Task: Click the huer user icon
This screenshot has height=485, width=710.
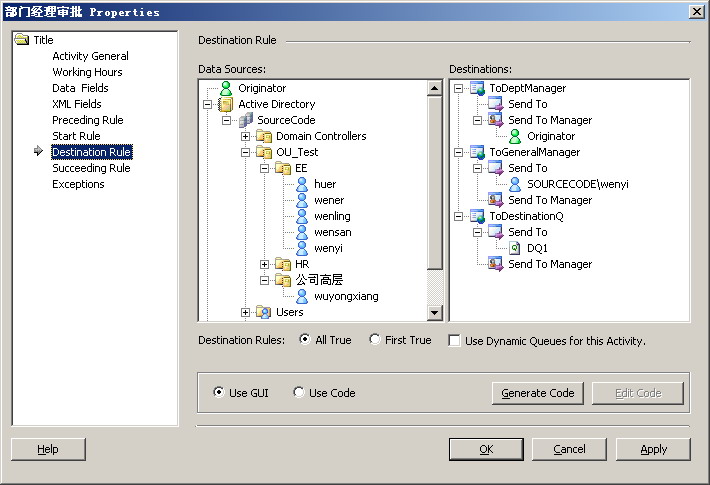Action: (302, 184)
